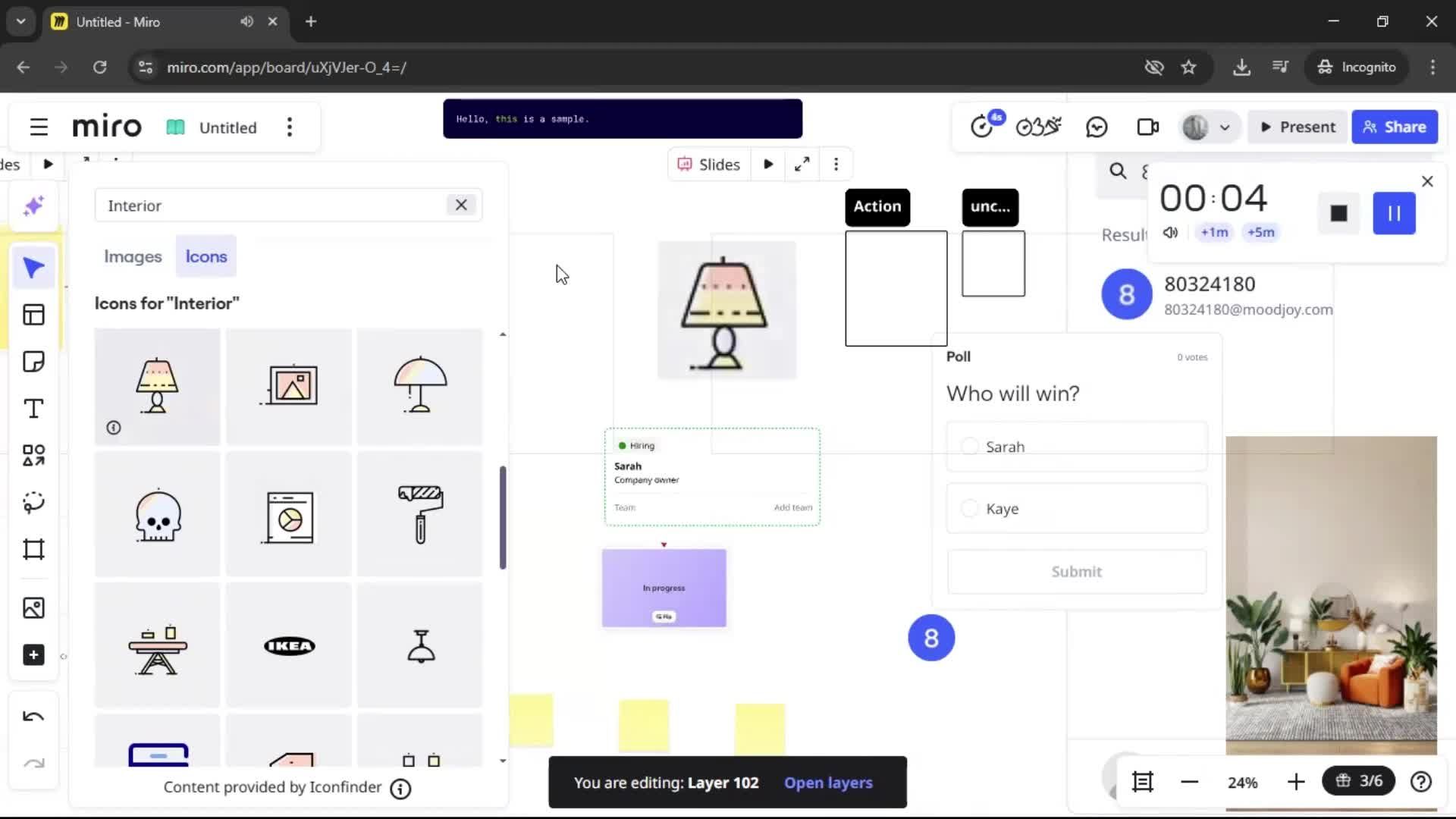This screenshot has width=1456, height=819.
Task: Select the In progress purple card
Action: [x=664, y=588]
